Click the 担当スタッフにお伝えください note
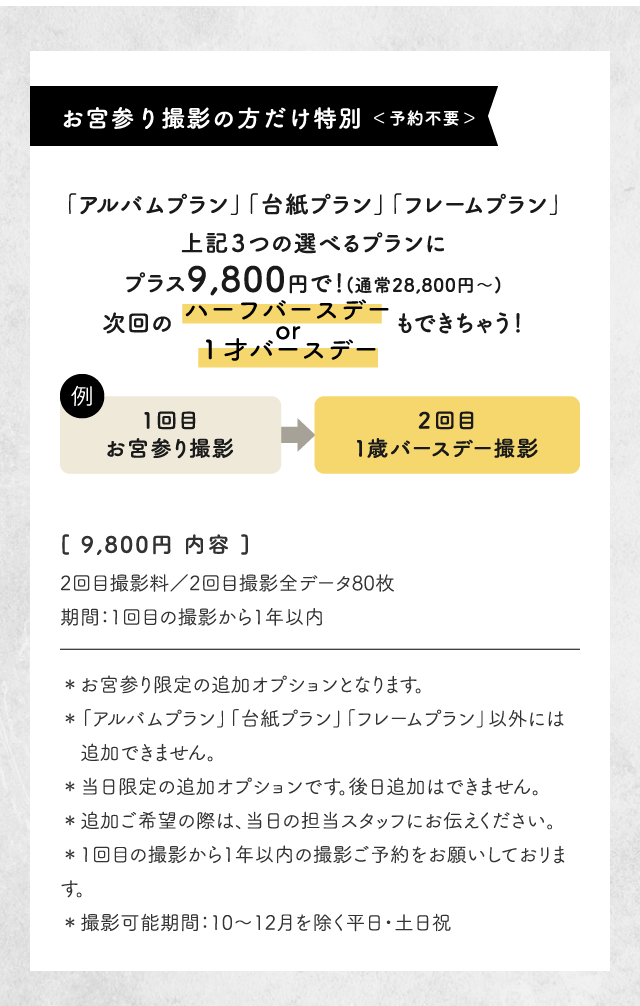This screenshot has width=640, height=1006. pyautogui.click(x=310, y=821)
